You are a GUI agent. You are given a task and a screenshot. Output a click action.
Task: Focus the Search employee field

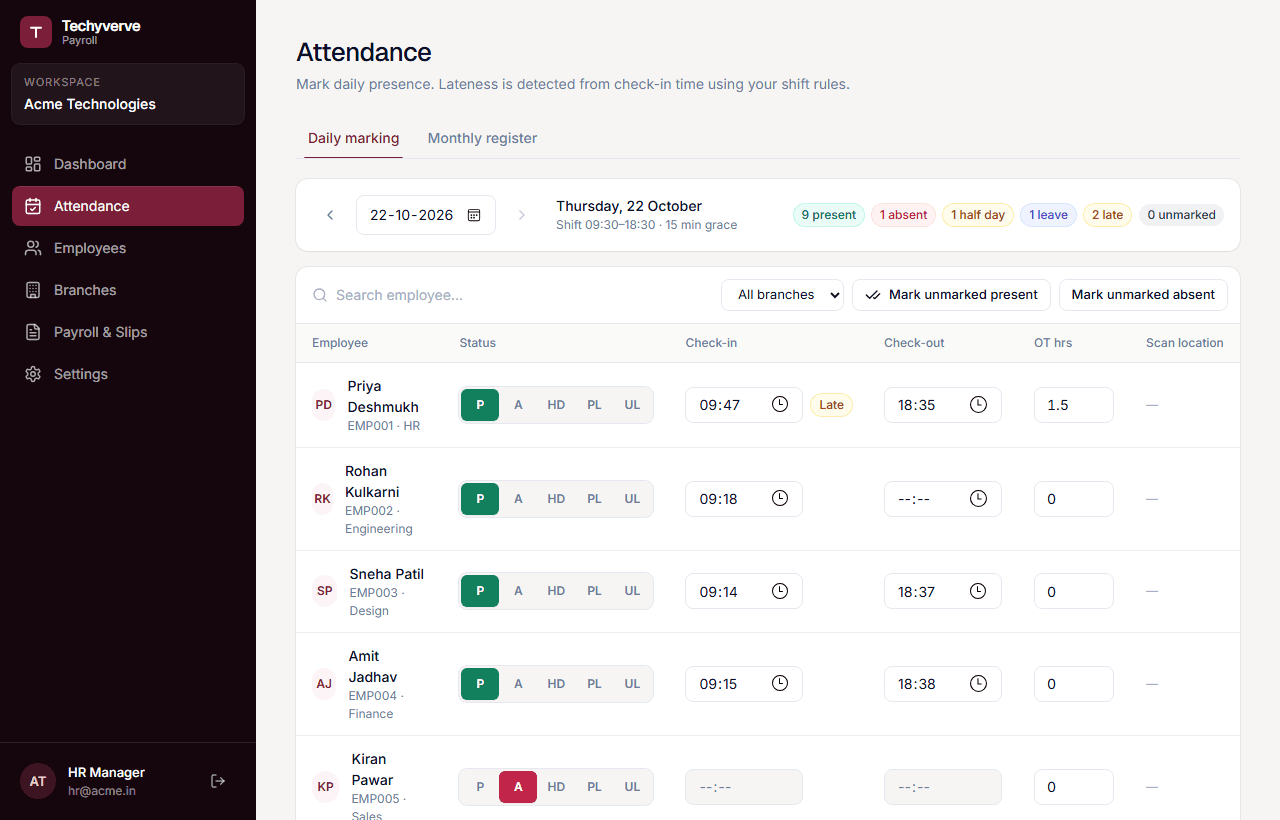(x=510, y=295)
